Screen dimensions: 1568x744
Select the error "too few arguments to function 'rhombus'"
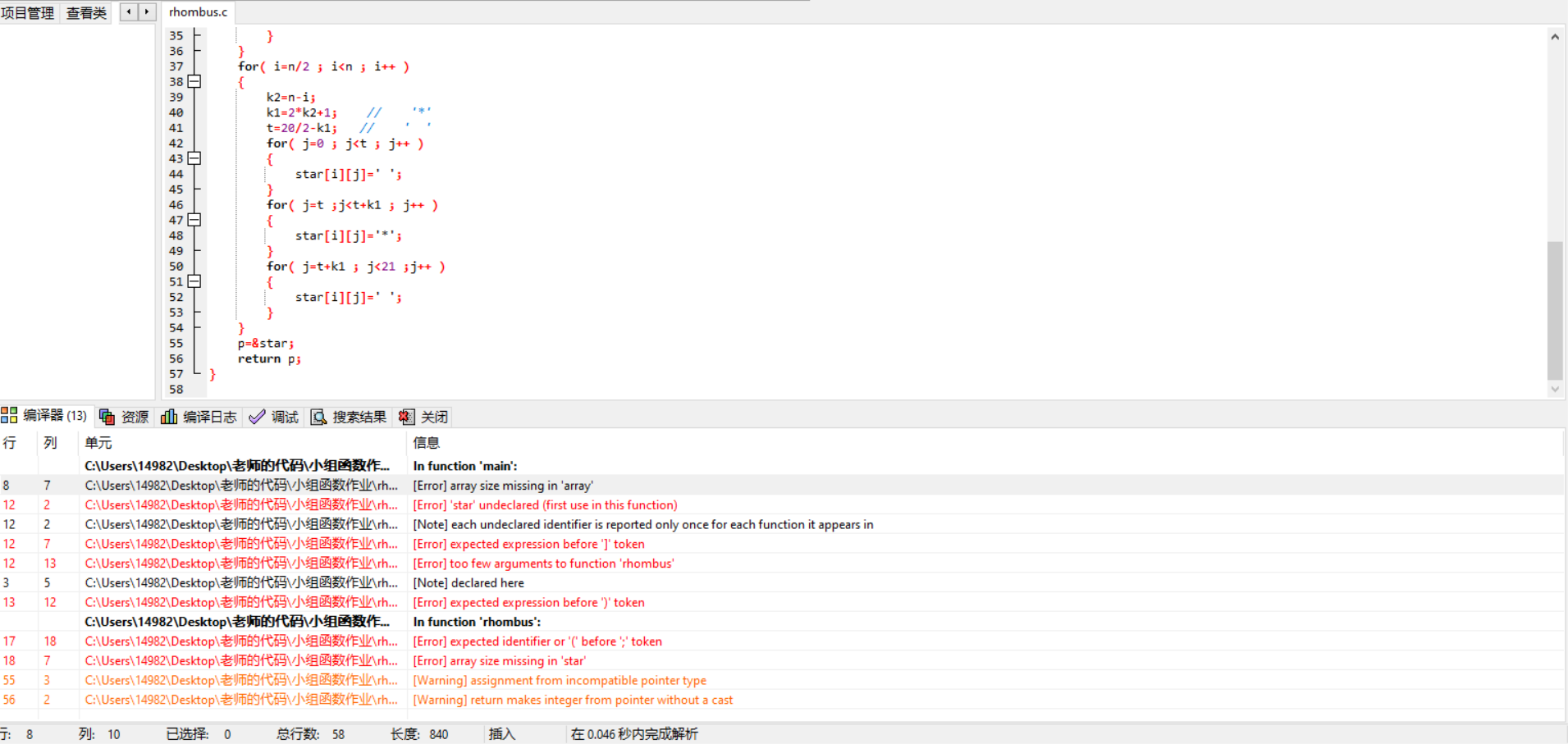[x=781, y=564]
